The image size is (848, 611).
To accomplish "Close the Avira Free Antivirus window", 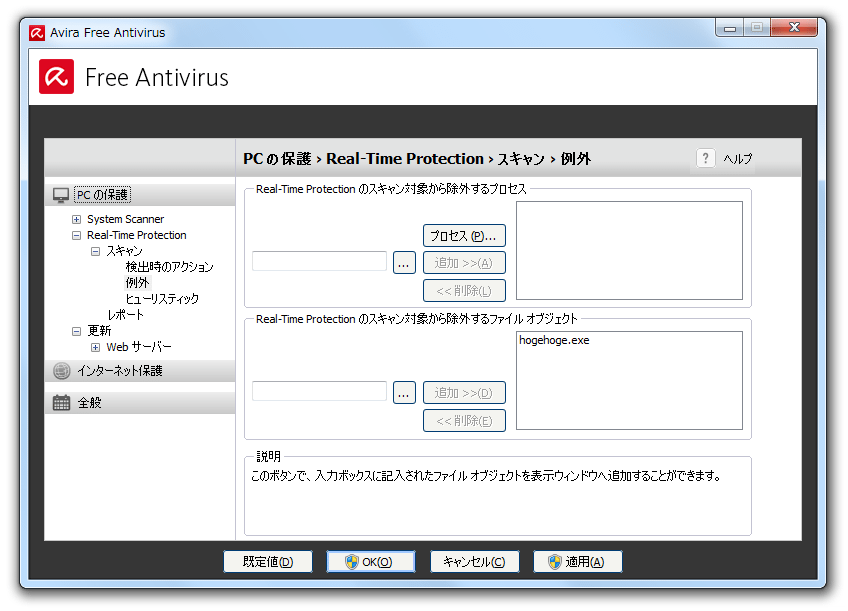I will coord(794,27).
